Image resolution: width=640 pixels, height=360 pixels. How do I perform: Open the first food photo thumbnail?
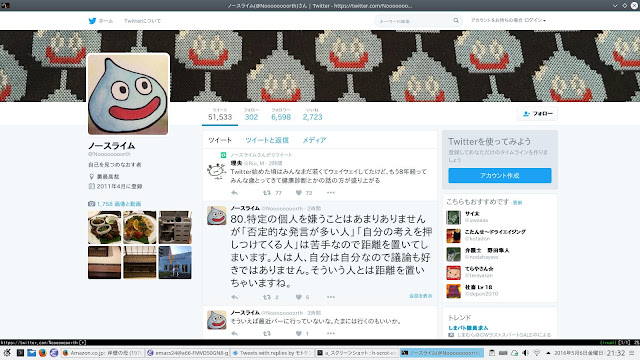pos(104,227)
